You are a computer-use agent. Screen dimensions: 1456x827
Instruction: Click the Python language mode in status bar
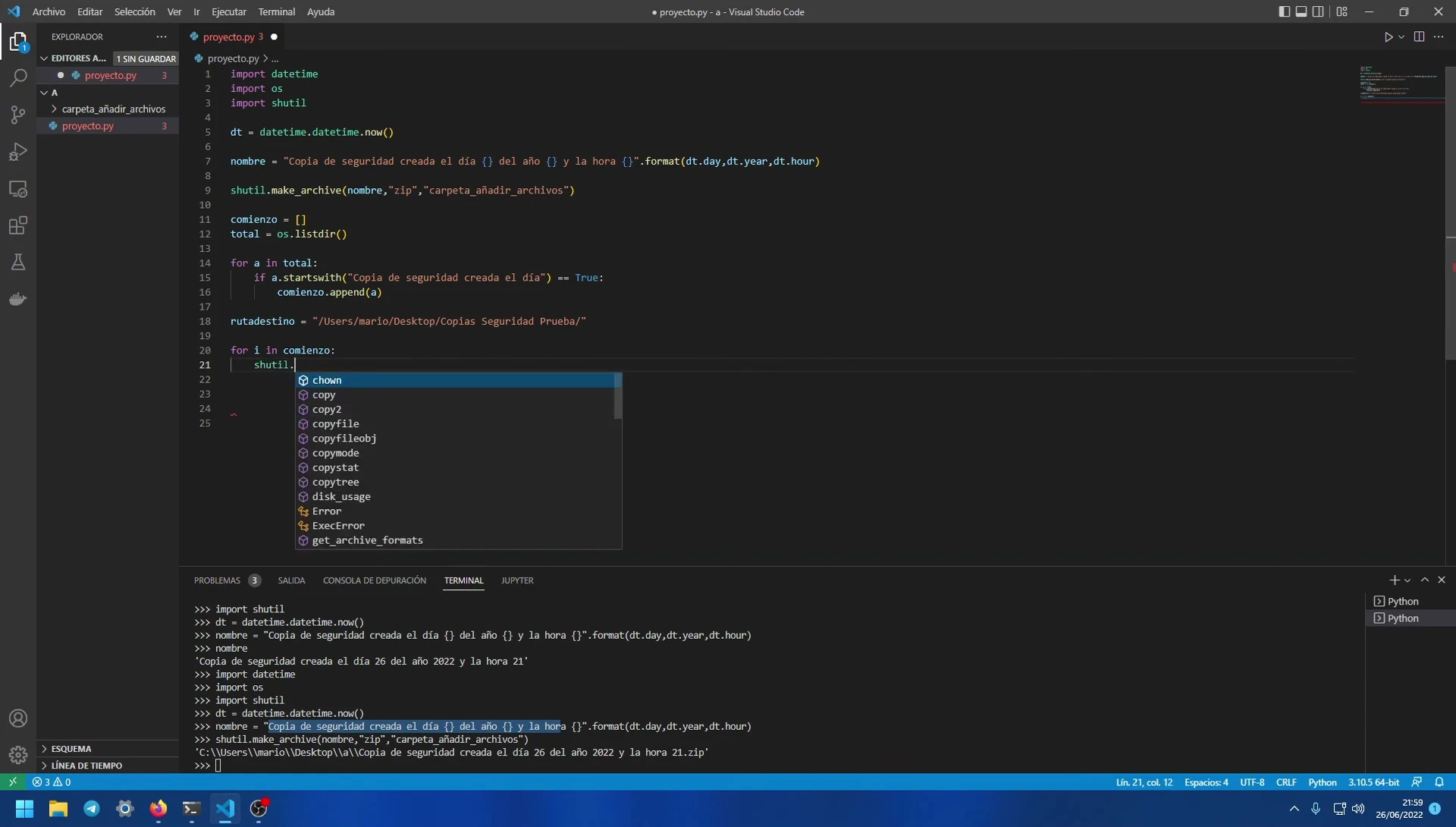click(x=1322, y=782)
